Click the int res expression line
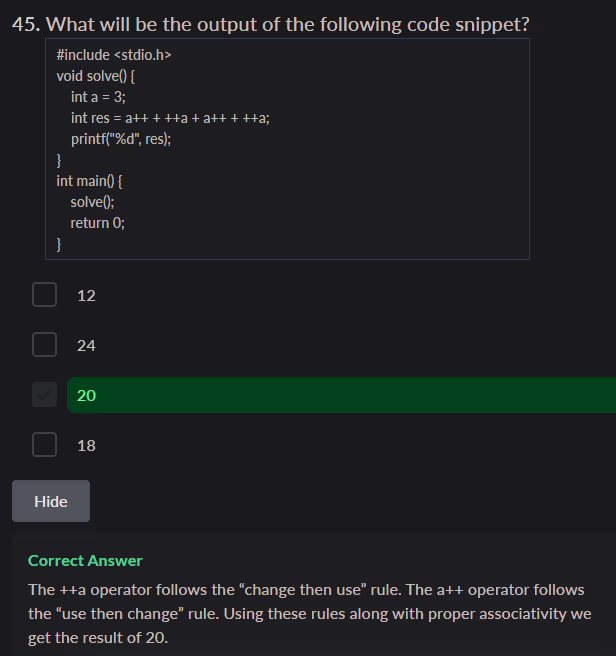 tap(170, 118)
